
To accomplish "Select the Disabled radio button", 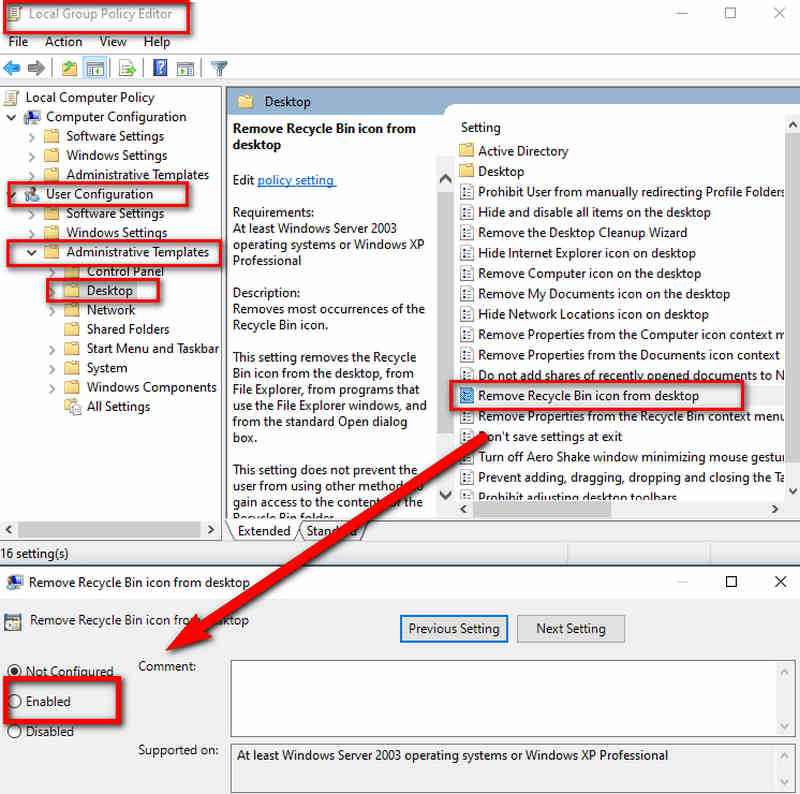I will (x=15, y=732).
